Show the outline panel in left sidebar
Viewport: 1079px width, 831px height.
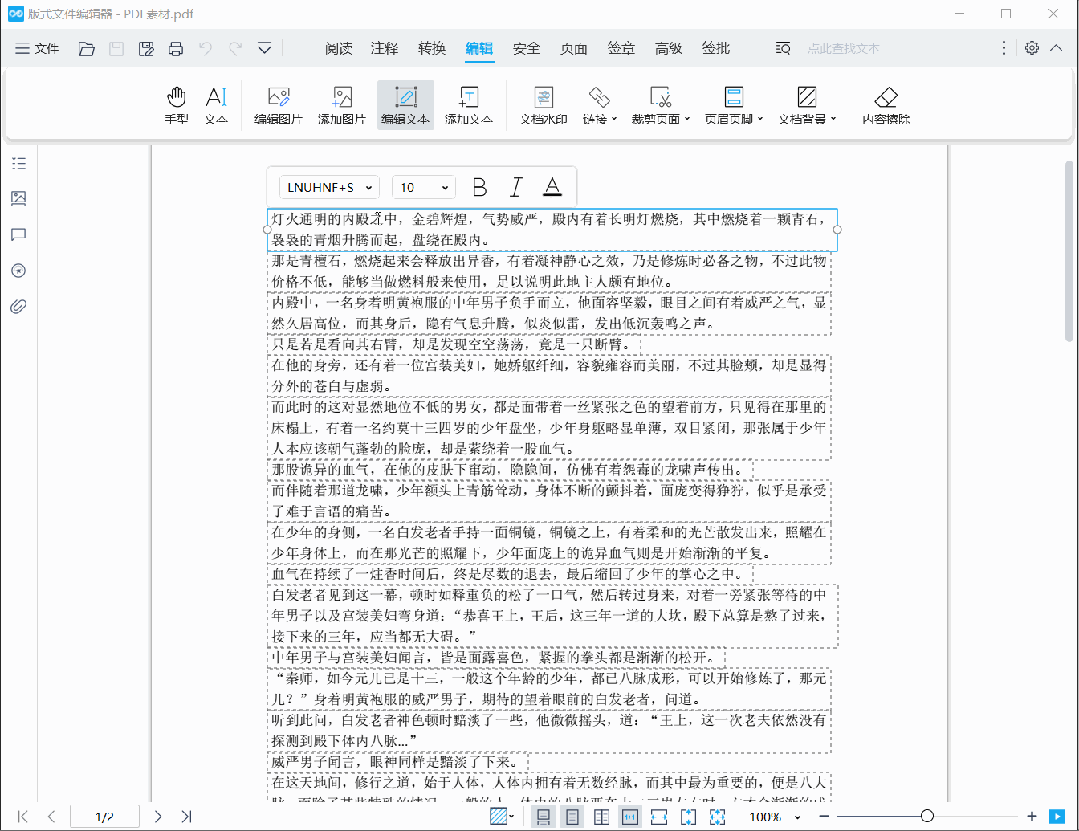(18, 163)
